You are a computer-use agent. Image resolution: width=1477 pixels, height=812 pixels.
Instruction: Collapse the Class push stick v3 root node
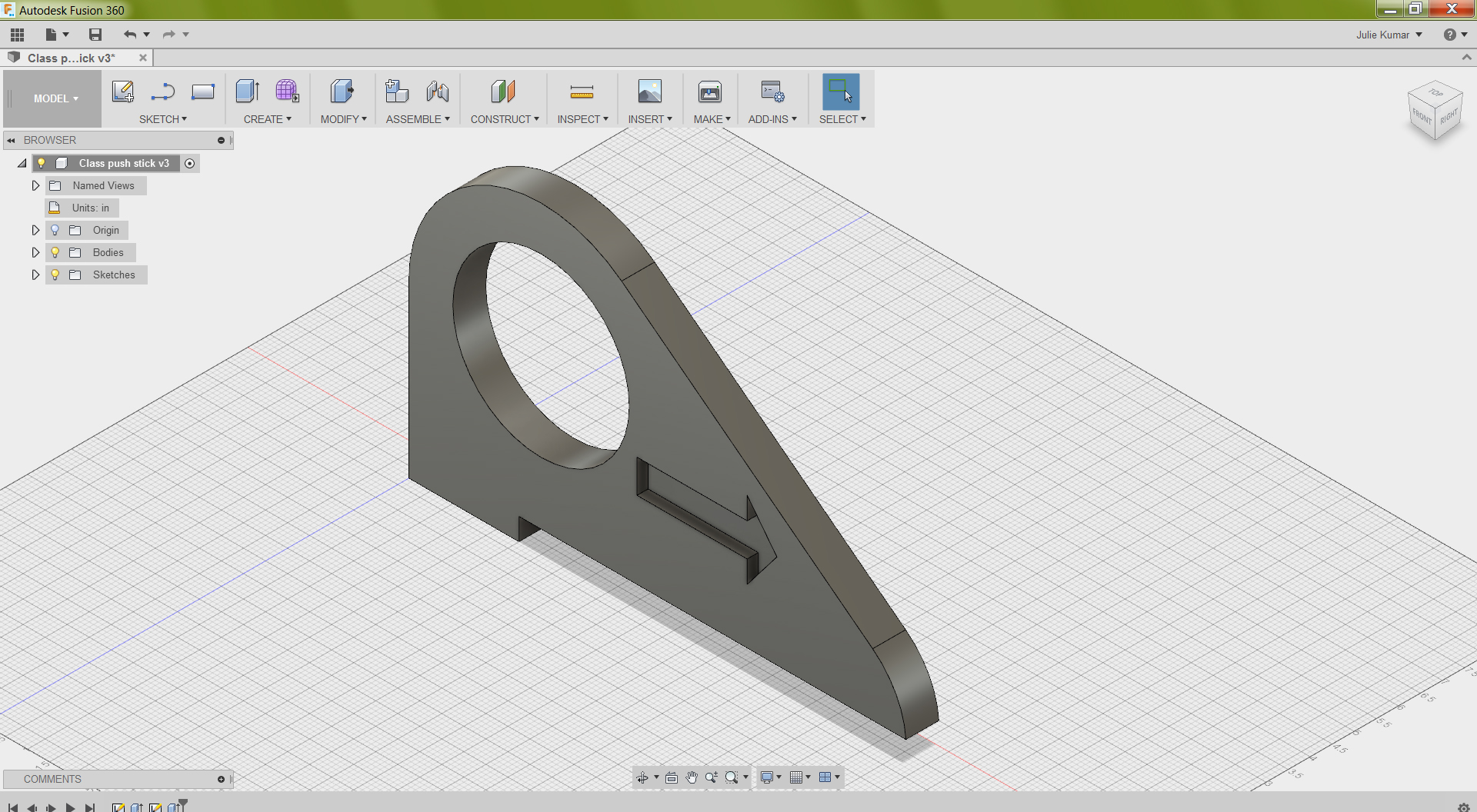point(22,163)
